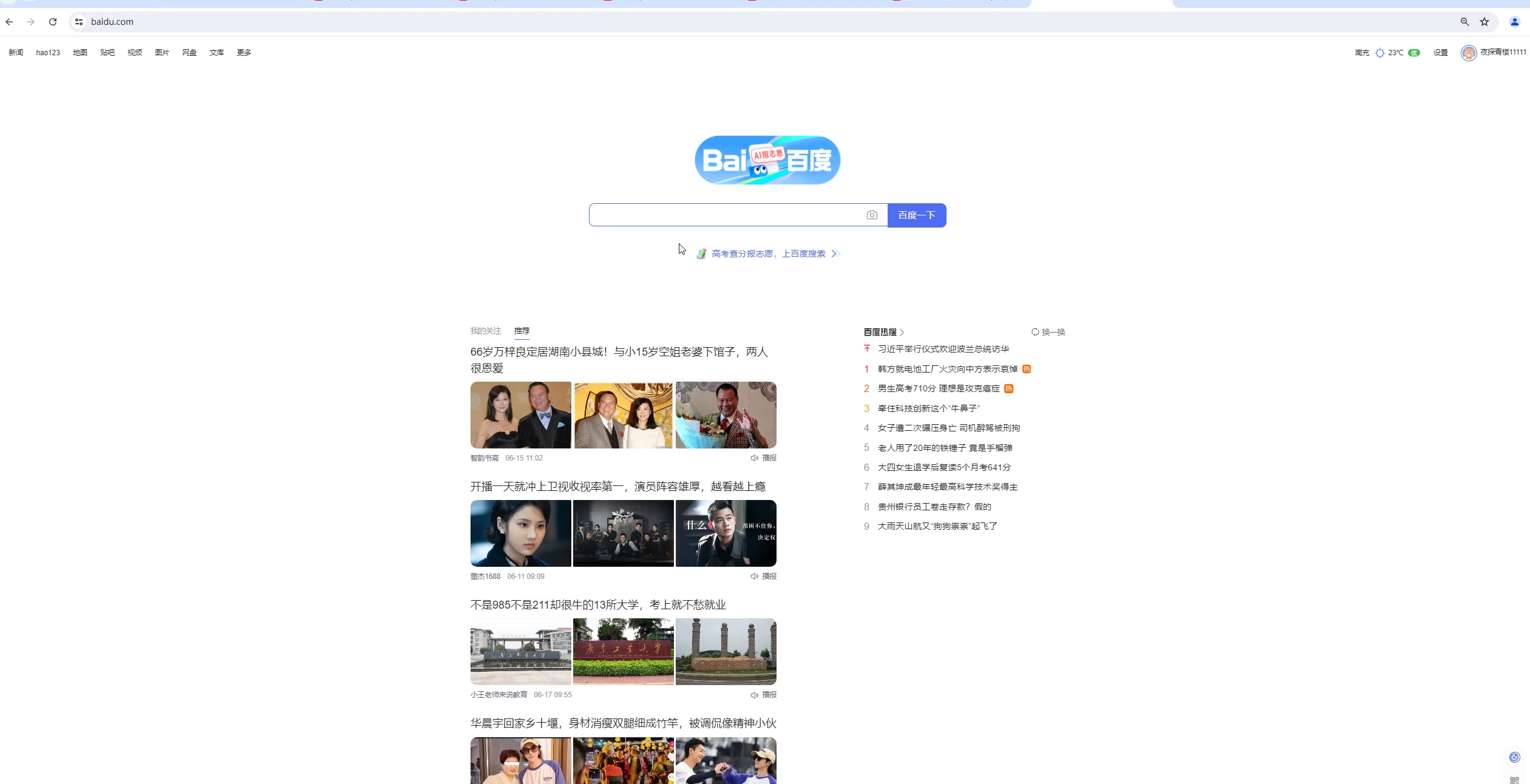Open article 66岁万梓良定居湖南小县城
The width and height of the screenshot is (1530, 784).
click(619, 360)
